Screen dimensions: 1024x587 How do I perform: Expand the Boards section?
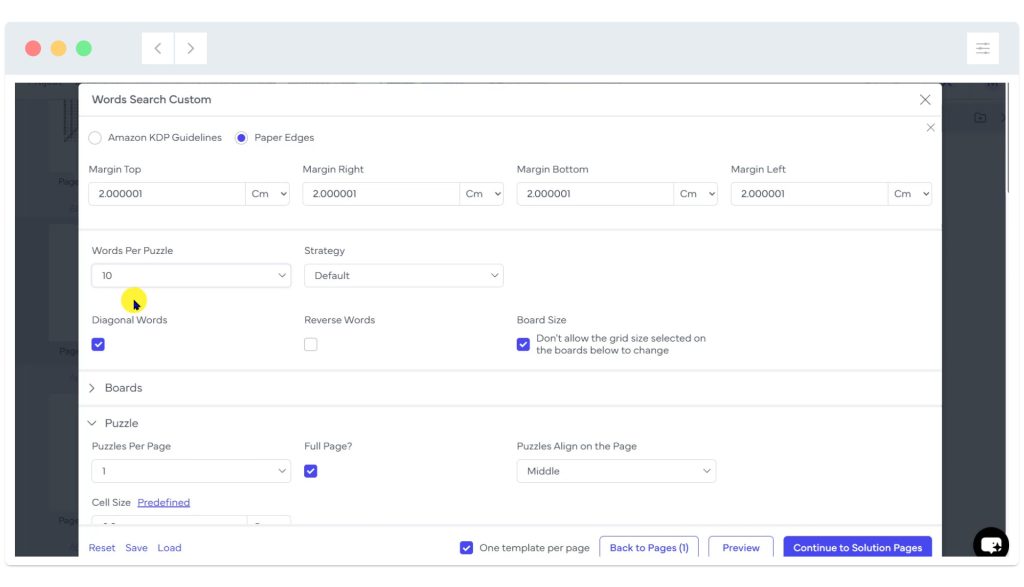(116, 388)
